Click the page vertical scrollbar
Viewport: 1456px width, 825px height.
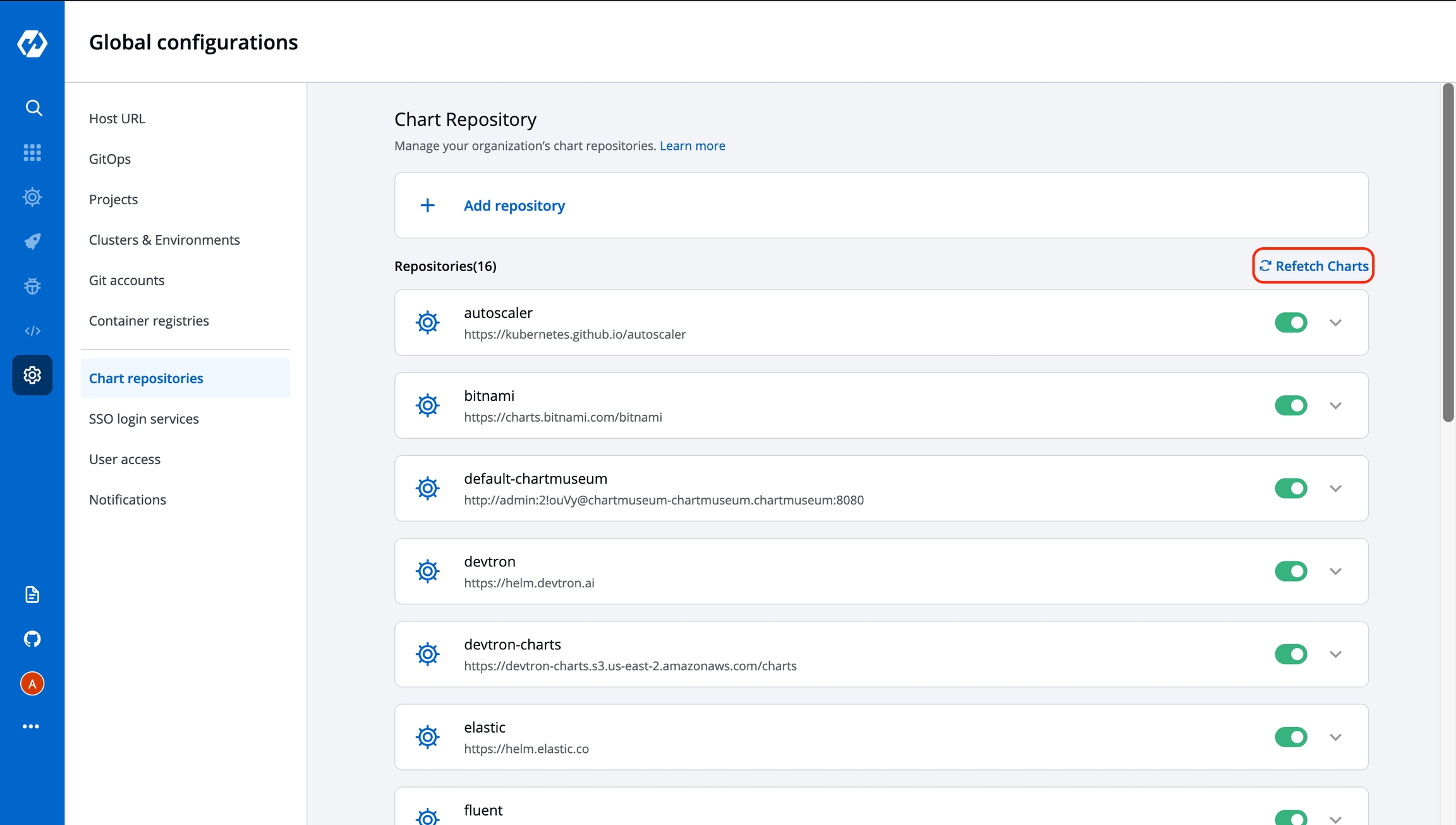click(1448, 253)
